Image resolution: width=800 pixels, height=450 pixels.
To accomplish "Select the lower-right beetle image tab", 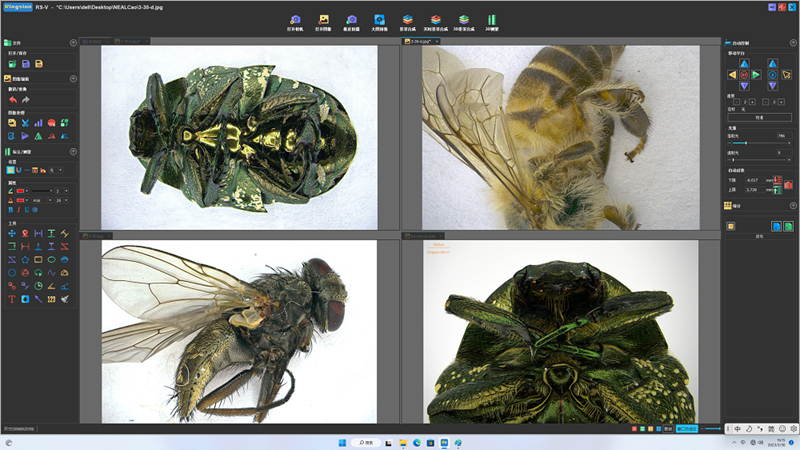I will click(423, 236).
